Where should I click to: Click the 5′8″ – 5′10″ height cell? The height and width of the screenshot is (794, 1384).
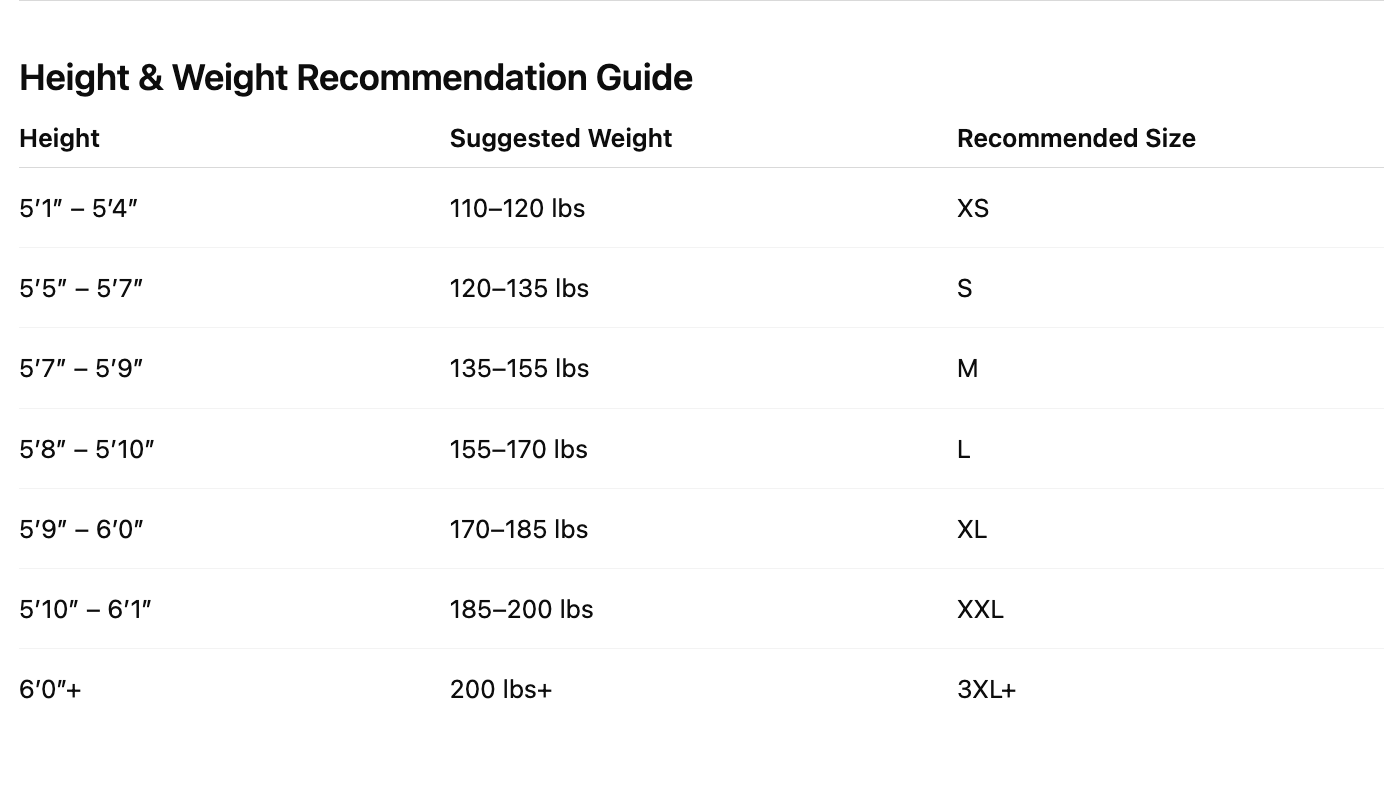87,449
